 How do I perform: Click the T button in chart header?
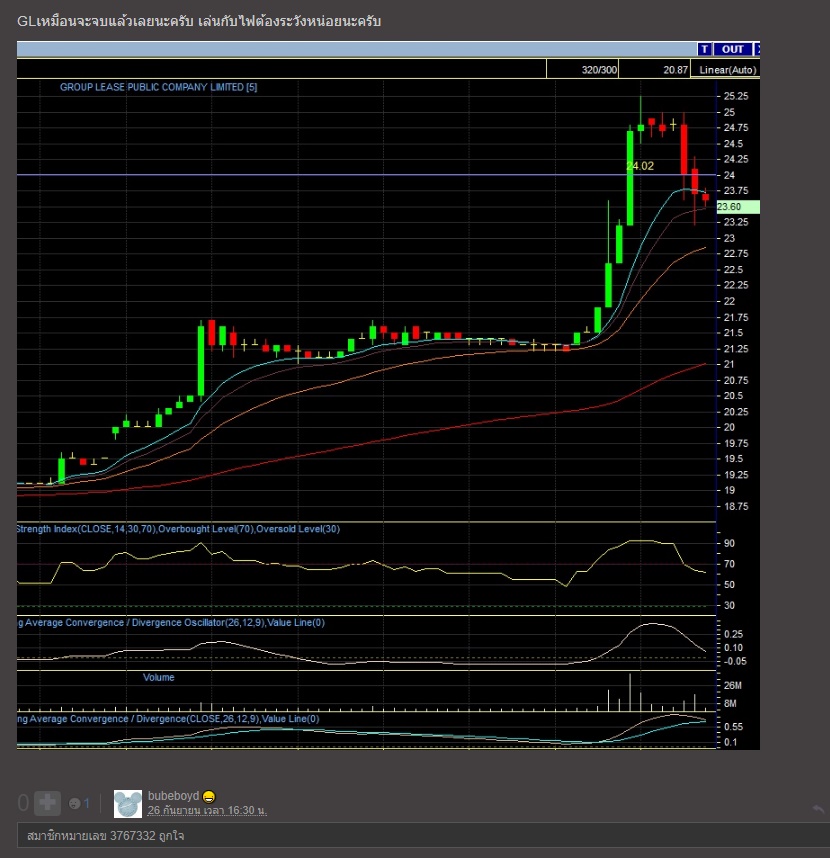coord(704,49)
